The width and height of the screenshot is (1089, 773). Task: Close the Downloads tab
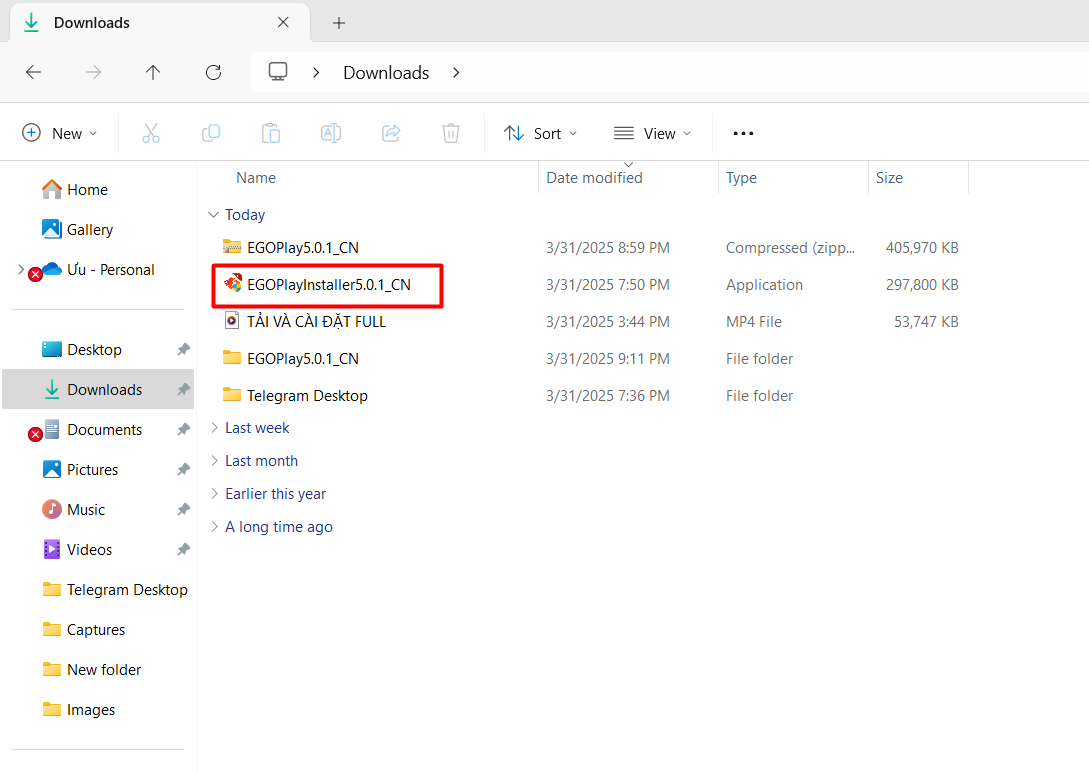coord(283,22)
